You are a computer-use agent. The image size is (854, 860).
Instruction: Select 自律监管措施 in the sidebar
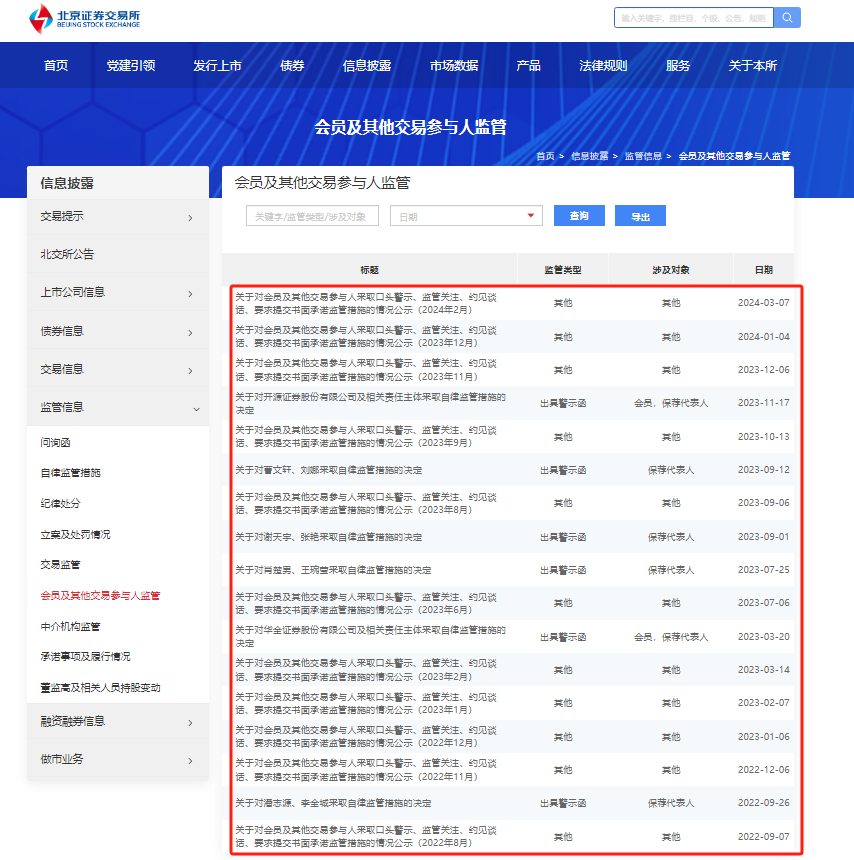tap(70, 472)
